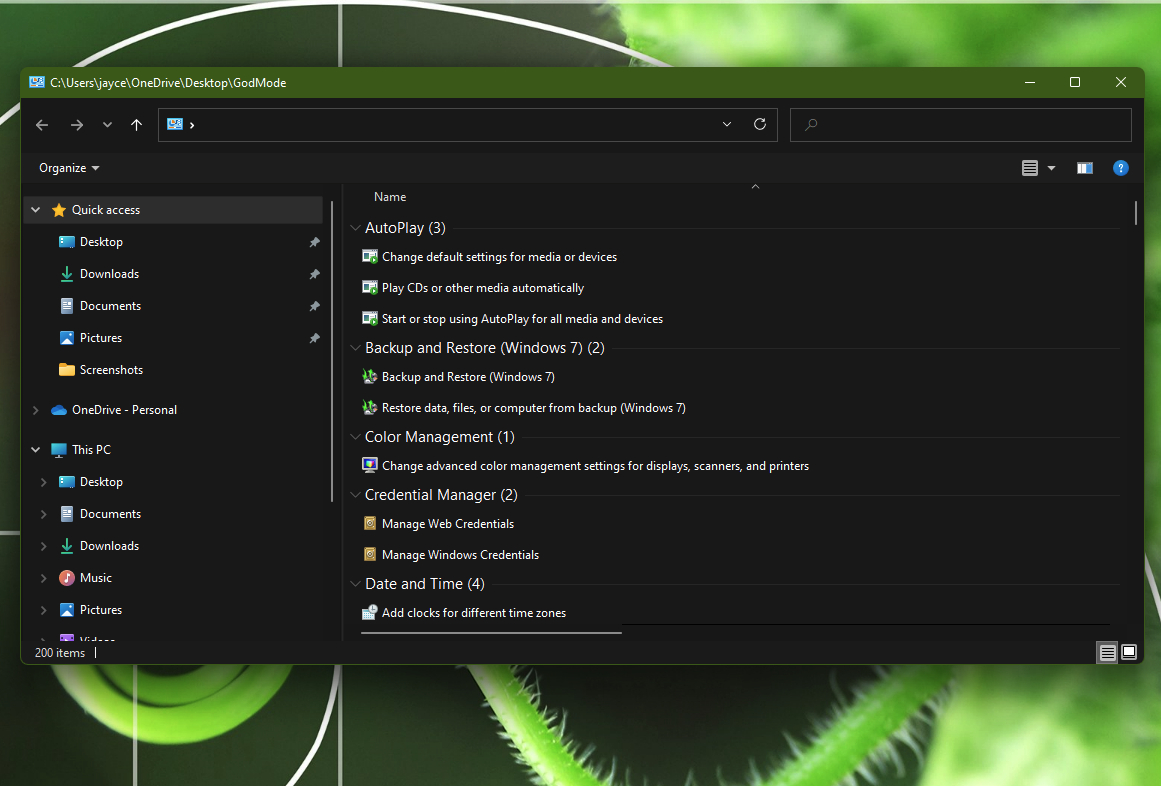Expand Downloads under This PC
The width and height of the screenshot is (1161, 786).
(44, 546)
